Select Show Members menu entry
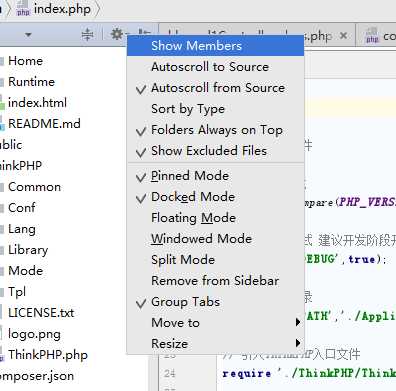The width and height of the screenshot is (396, 391). tap(215, 46)
